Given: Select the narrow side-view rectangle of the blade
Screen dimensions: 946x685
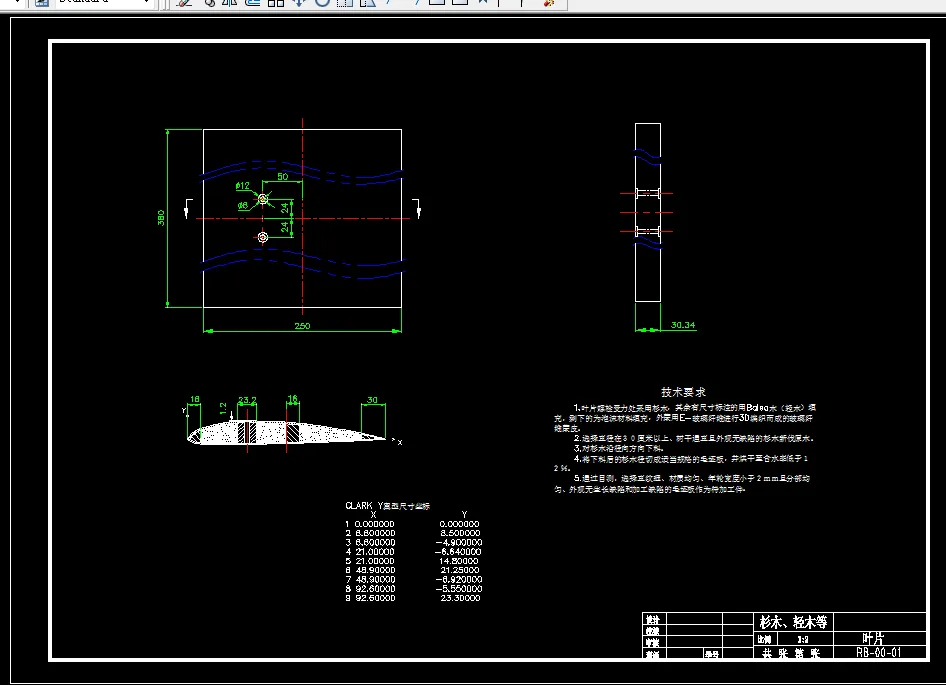Looking at the screenshot, I should (x=648, y=212).
